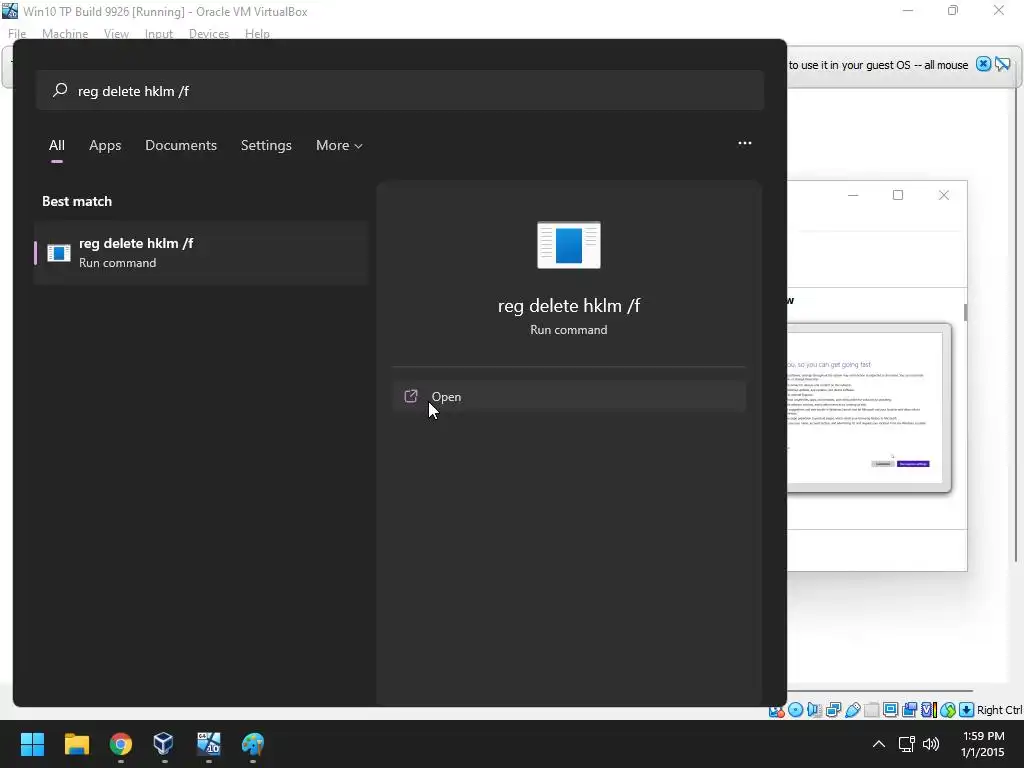This screenshot has width=1024, height=768.
Task: Click 'Run command' subtitle in the preview pane
Action: pos(569,330)
